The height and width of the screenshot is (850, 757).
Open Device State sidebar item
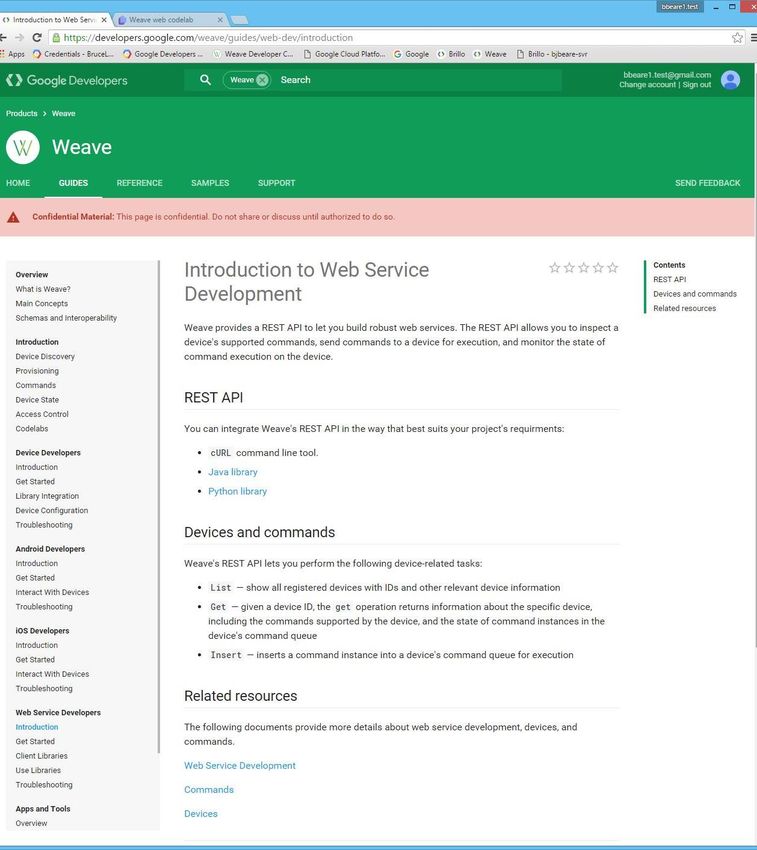tap(37, 400)
